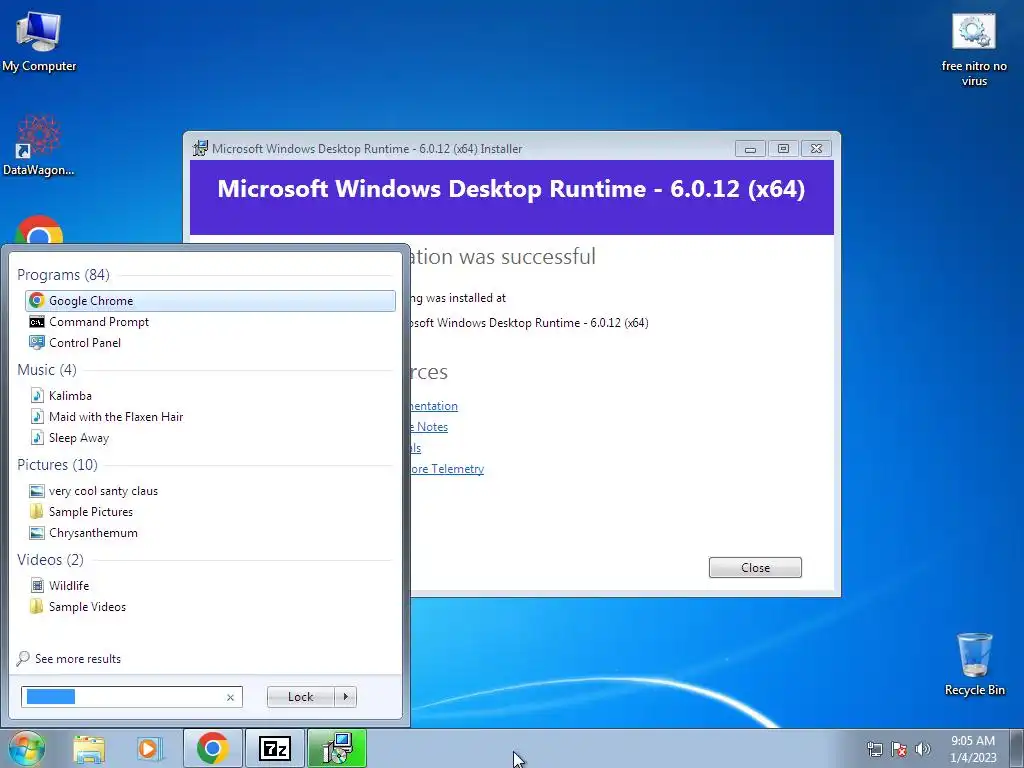
Task: Clear the Start menu search box
Action: (x=230, y=697)
